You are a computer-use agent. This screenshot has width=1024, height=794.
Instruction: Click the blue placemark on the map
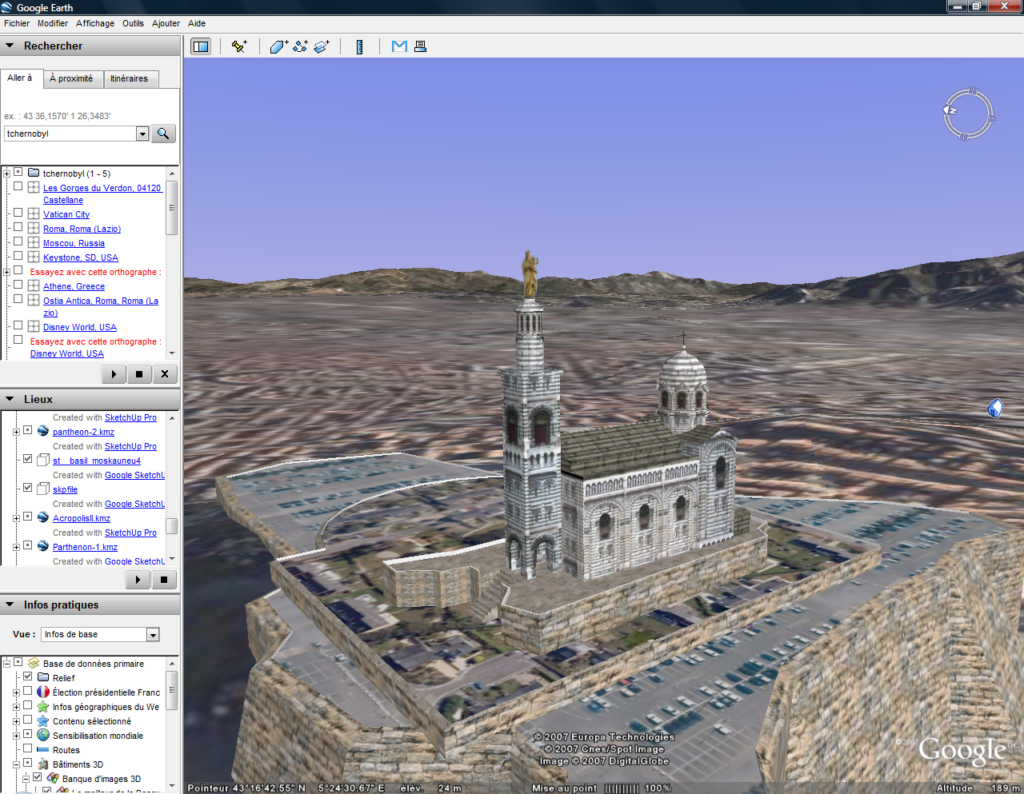tap(995, 408)
